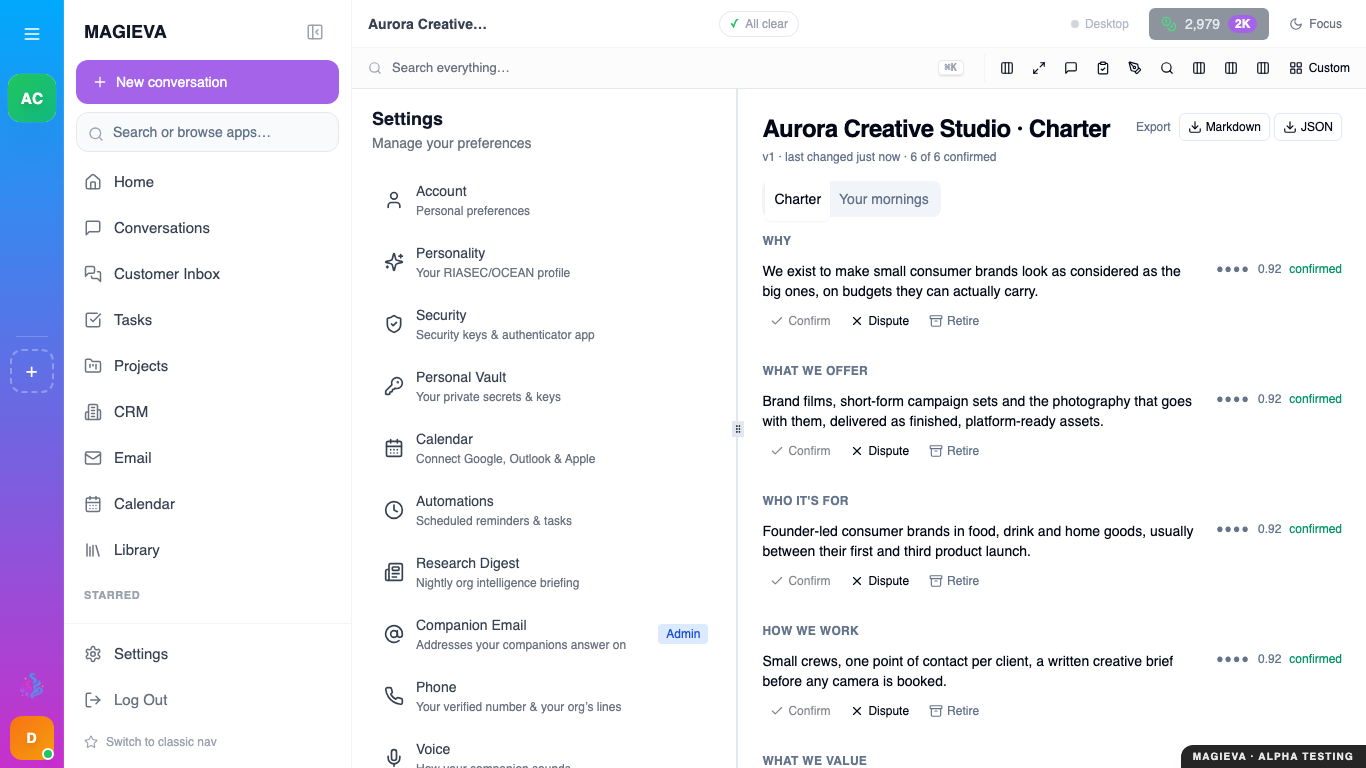The width and height of the screenshot is (1366, 768).
Task: Switch to the Your mornings tab
Action: [884, 199]
